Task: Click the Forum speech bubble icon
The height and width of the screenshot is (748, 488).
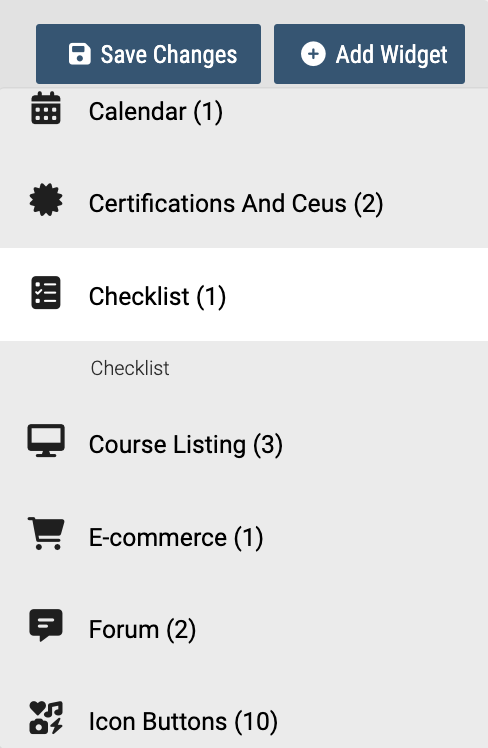Action: pos(46,625)
